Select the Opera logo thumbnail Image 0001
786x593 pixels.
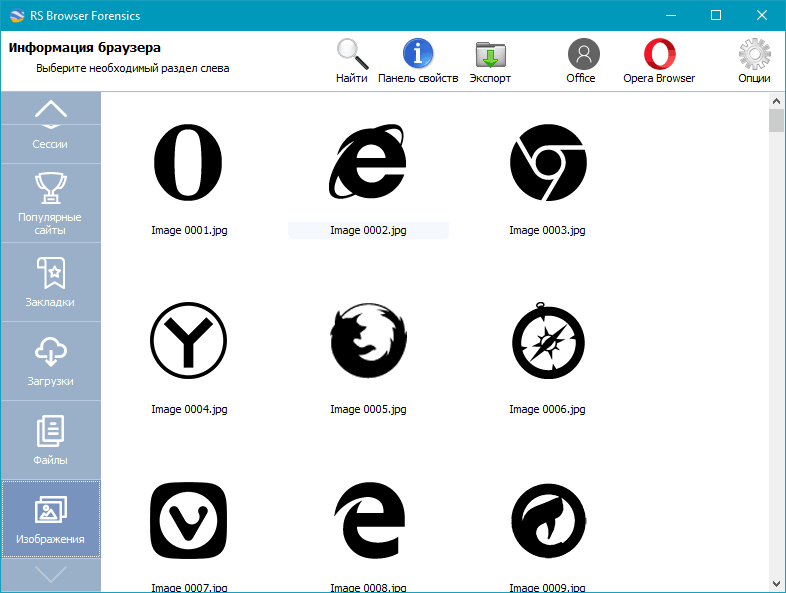click(x=188, y=162)
